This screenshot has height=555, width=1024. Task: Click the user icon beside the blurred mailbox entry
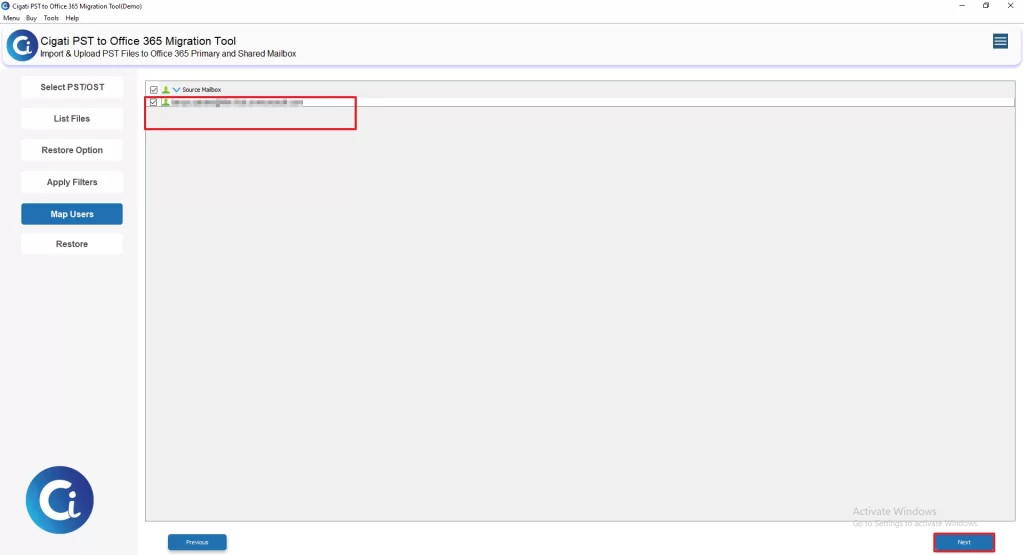(x=166, y=103)
